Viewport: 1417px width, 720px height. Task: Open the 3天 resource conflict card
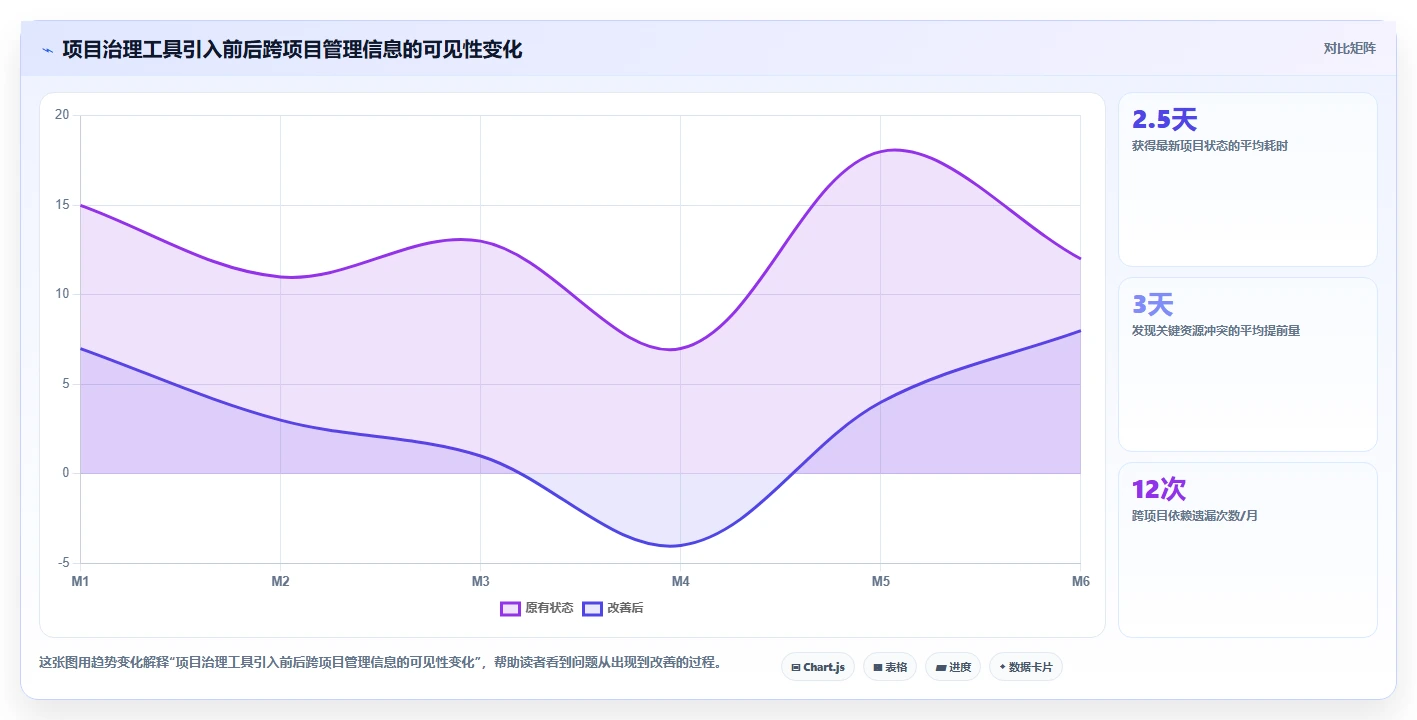click(x=1248, y=365)
